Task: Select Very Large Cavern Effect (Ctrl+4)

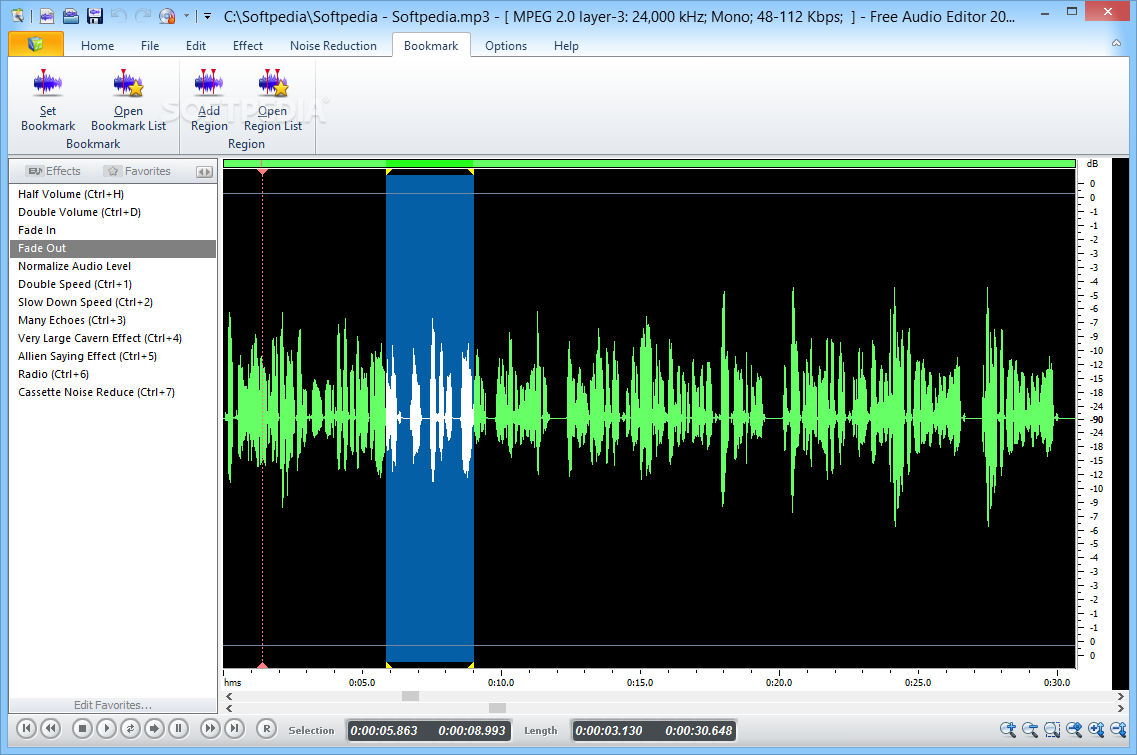Action: pyautogui.click(x=113, y=339)
